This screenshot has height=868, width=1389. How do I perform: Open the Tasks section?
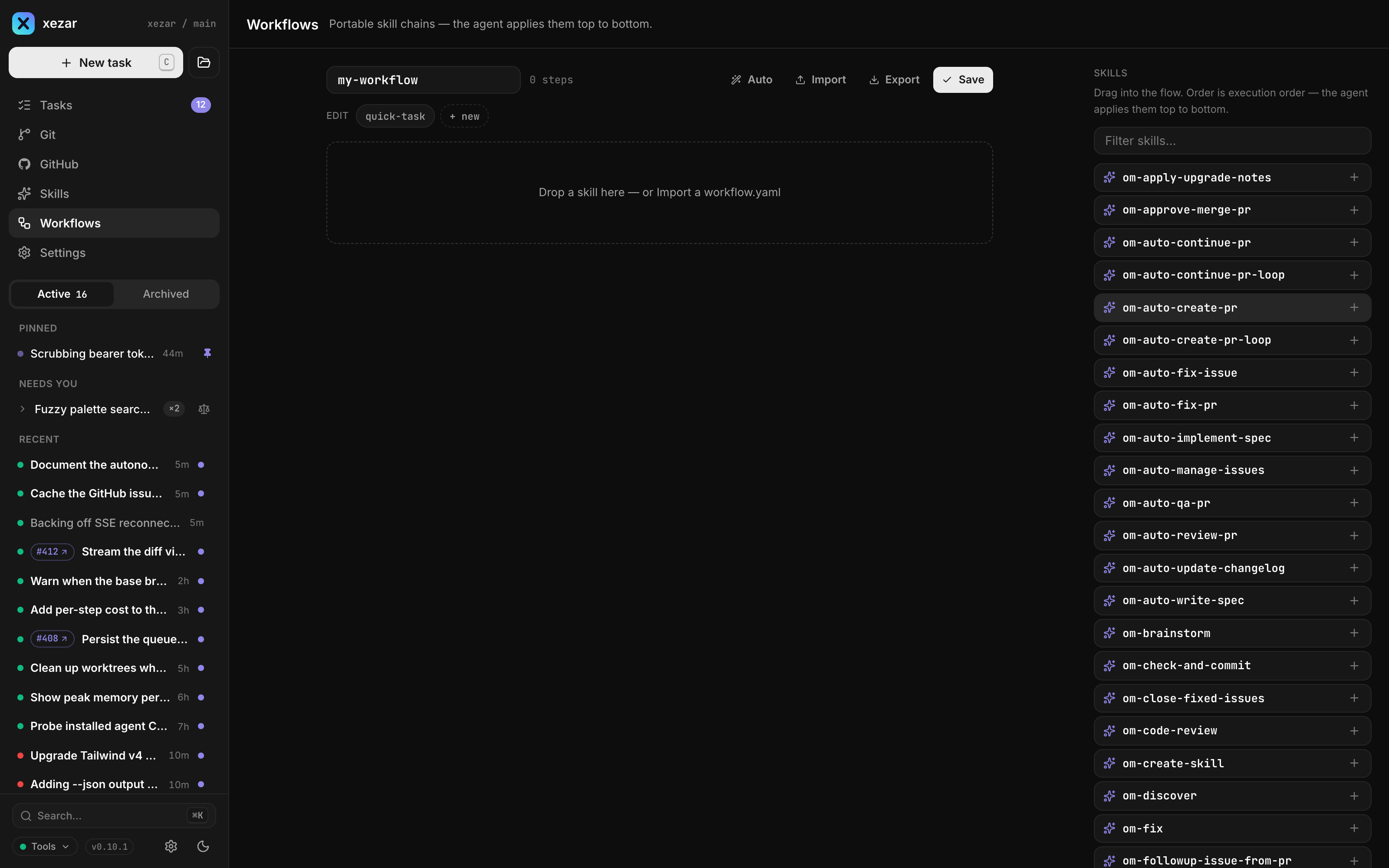point(114,105)
